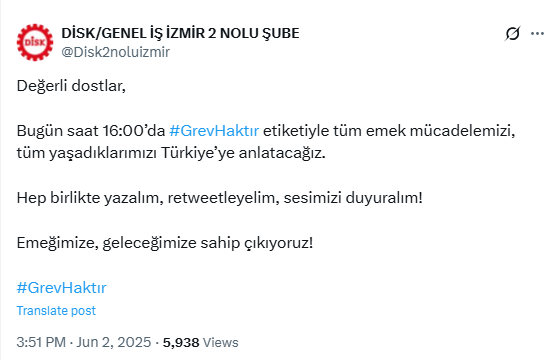Click the "Değerli dostlar," greeting line
557x360 pixels.
[x=71, y=86]
